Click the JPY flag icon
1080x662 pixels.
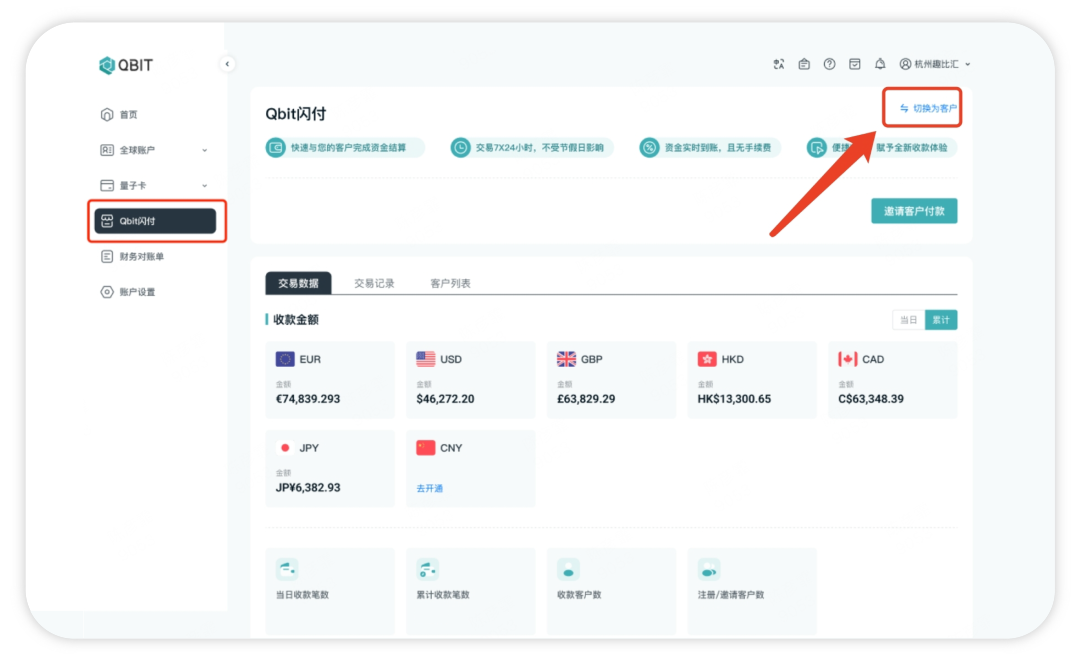[x=285, y=448]
